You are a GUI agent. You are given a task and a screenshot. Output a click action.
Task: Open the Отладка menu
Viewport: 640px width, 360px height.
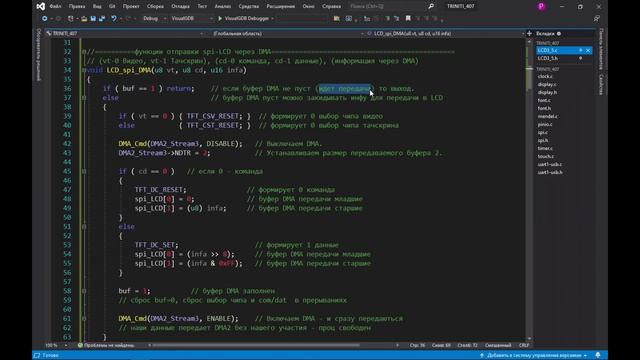180,7
